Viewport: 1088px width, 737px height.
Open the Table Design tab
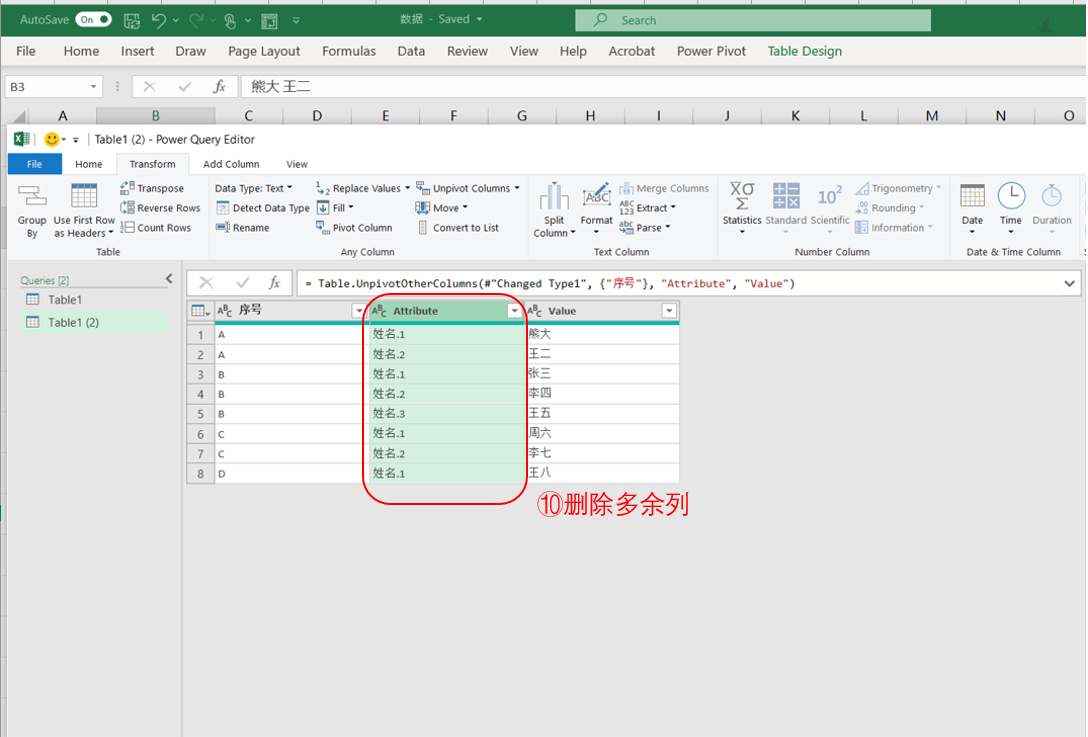click(x=804, y=51)
